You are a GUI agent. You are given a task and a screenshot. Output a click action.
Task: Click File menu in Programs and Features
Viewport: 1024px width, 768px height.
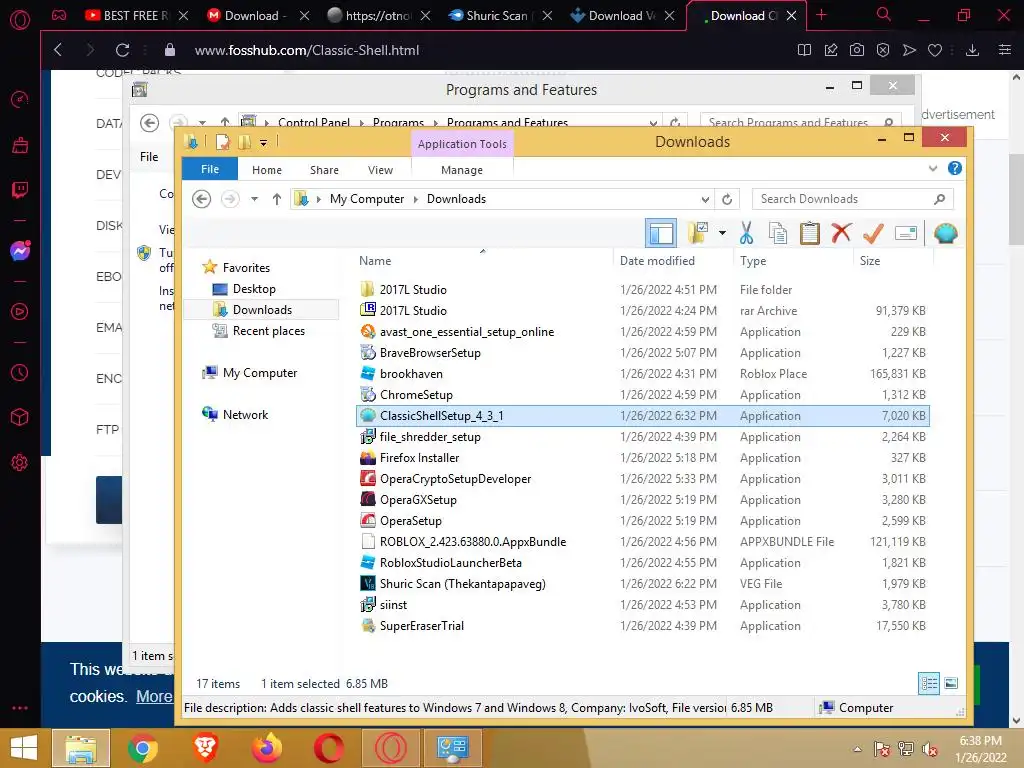(149, 157)
